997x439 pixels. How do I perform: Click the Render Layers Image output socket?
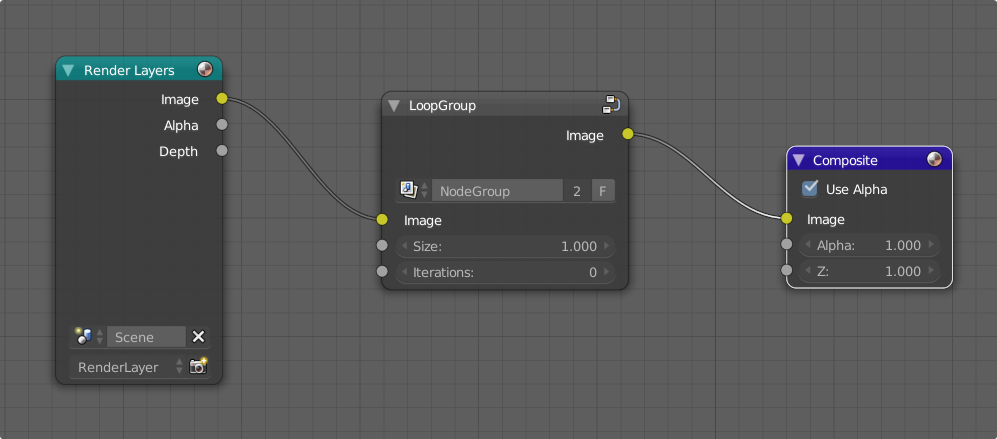(221, 99)
